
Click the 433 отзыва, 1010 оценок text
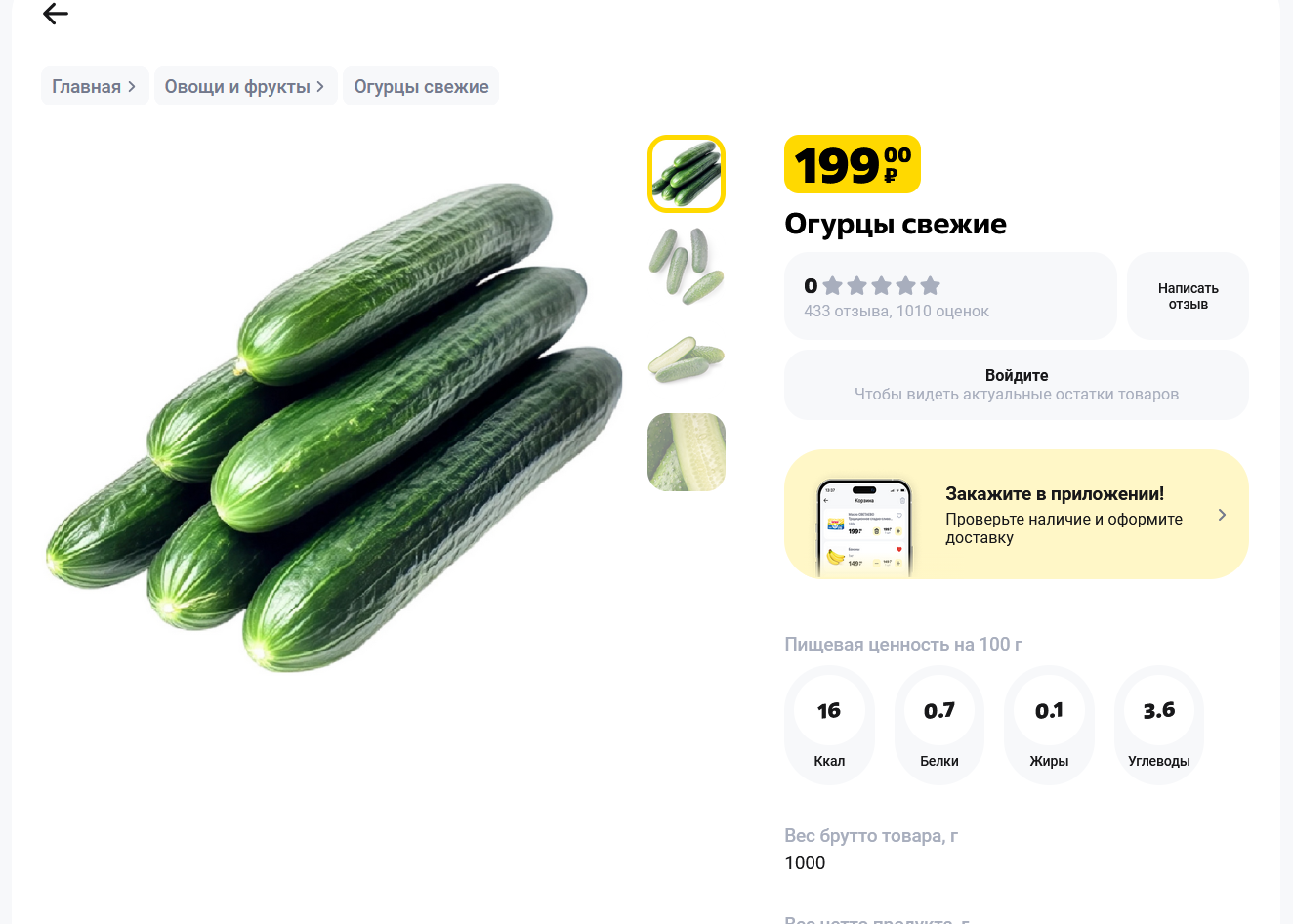coord(896,312)
